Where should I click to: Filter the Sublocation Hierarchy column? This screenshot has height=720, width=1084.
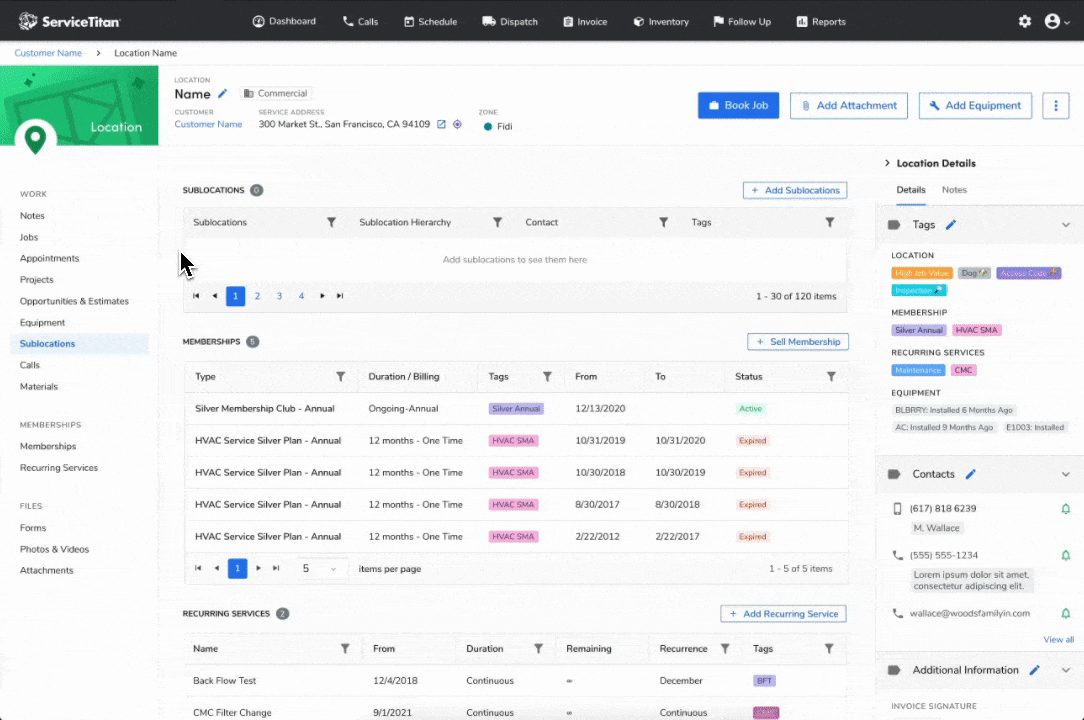tap(497, 222)
